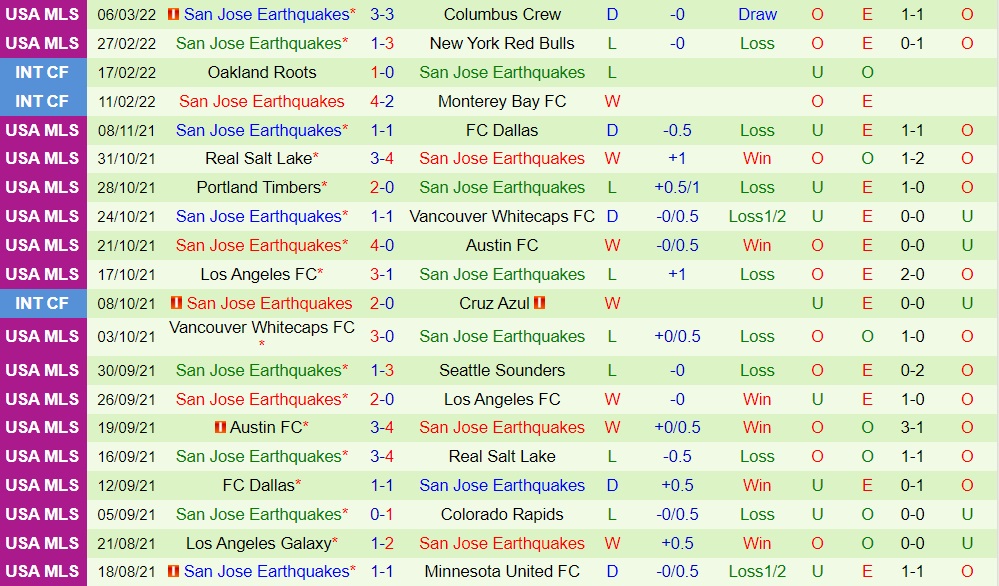Open the Columbus Crew team page
Viewport: 999px width, 586px height.
[502, 14]
